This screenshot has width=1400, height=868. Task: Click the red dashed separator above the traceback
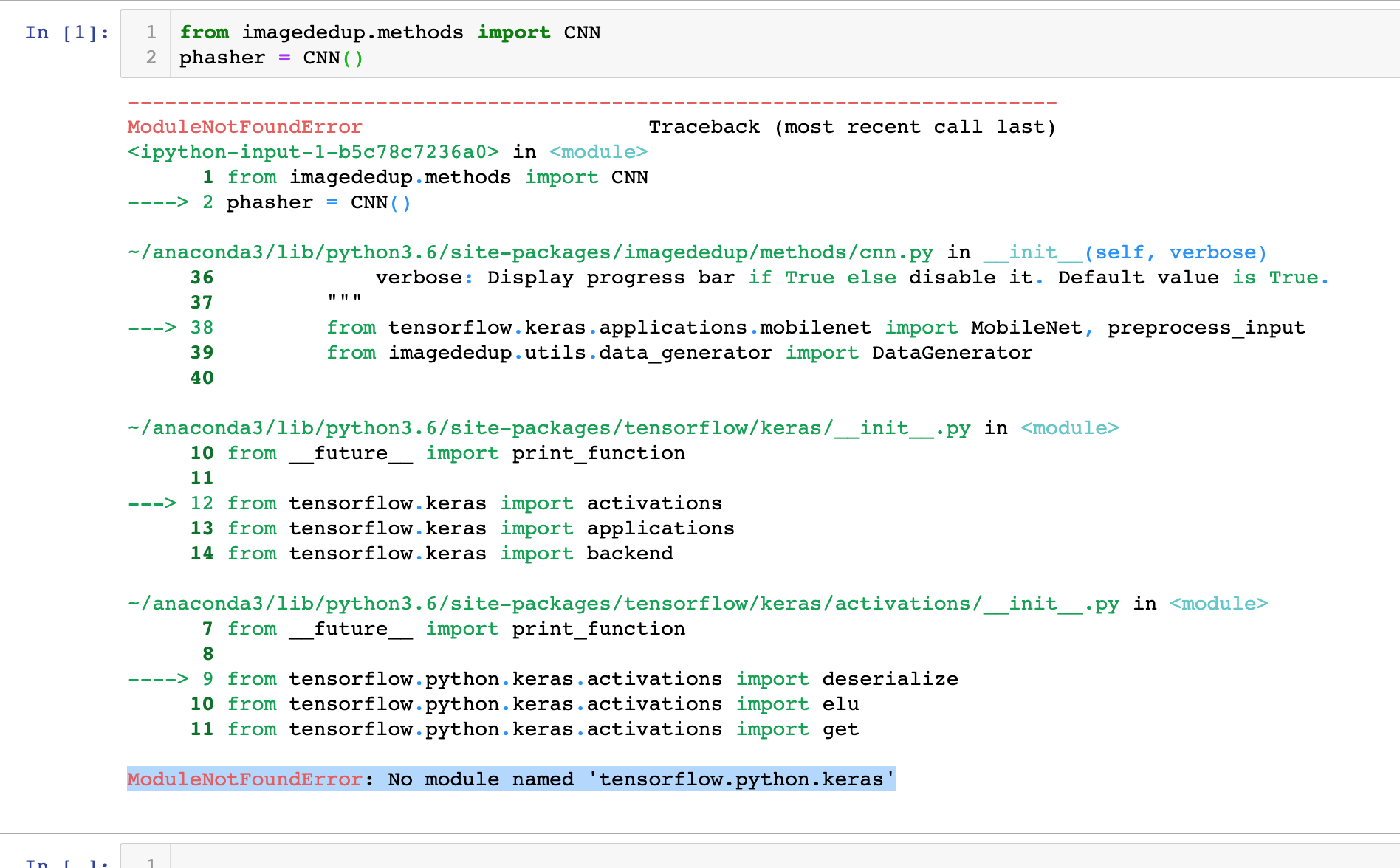591,102
